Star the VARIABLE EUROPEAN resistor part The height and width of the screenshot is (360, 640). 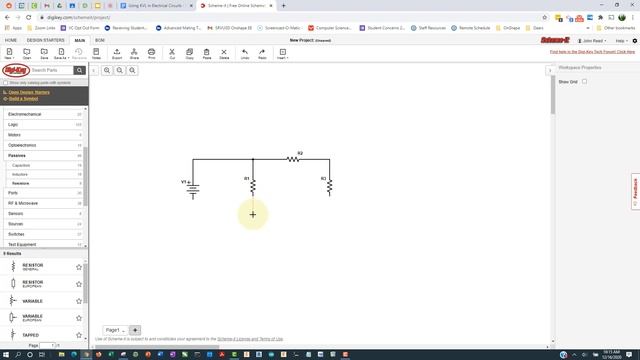pyautogui.click(x=79, y=318)
